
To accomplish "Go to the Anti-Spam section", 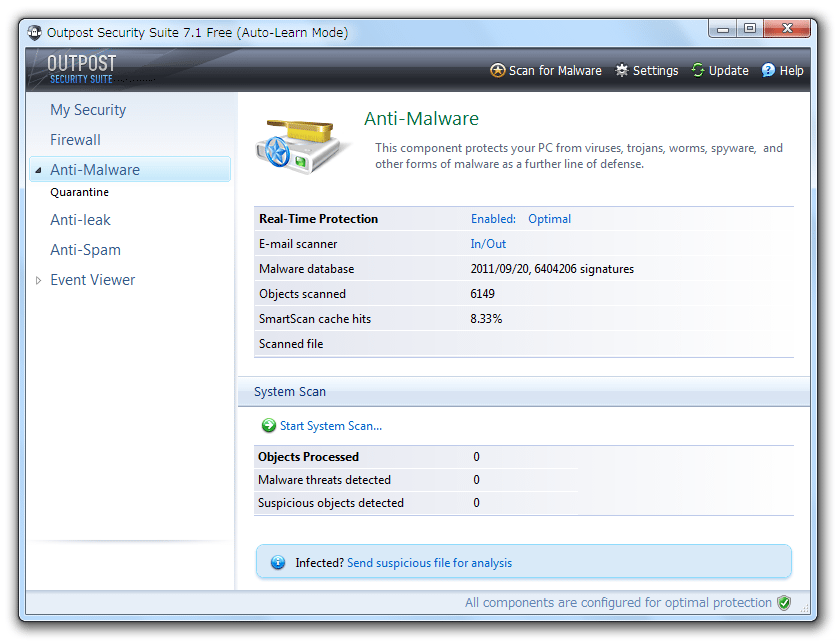I will click(86, 250).
